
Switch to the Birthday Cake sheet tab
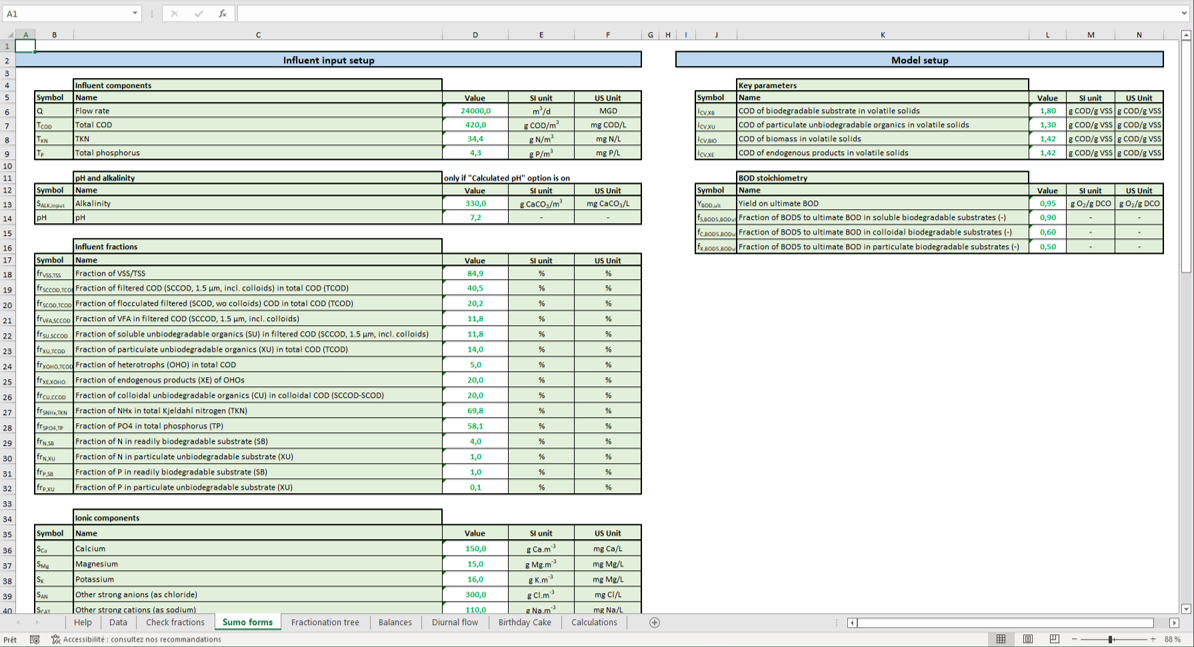524,622
